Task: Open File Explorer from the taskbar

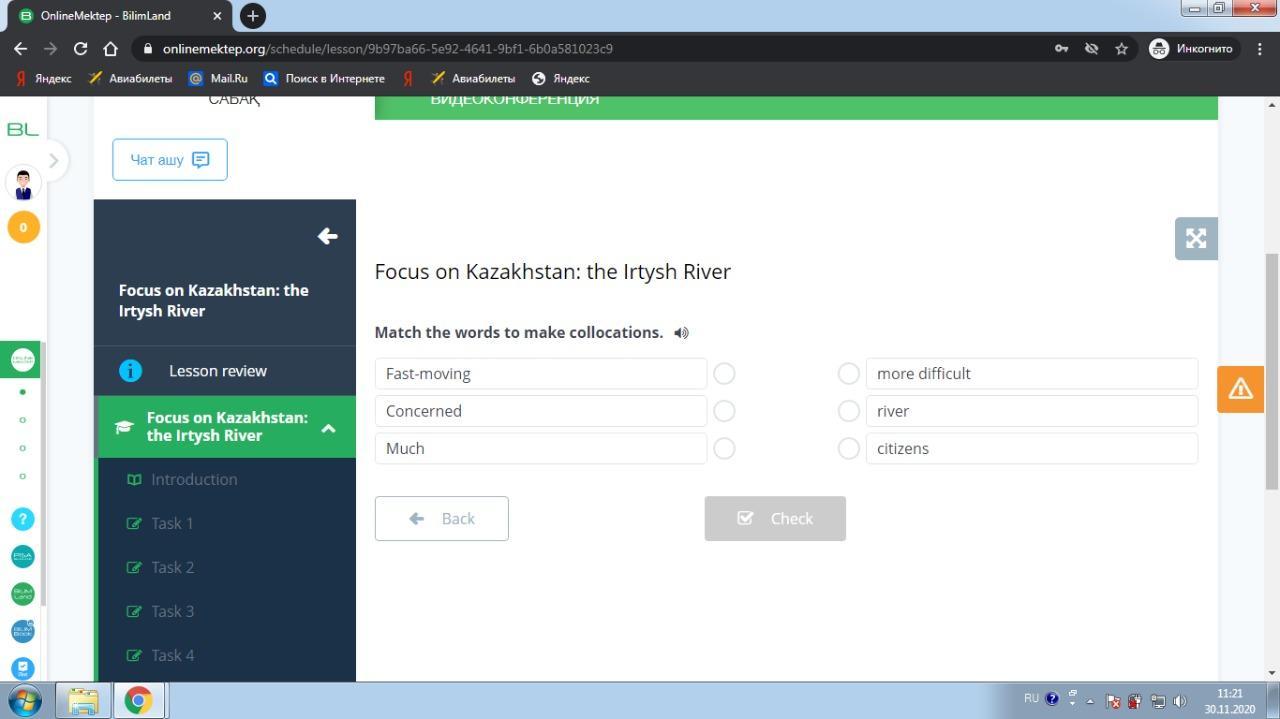Action: (82, 700)
